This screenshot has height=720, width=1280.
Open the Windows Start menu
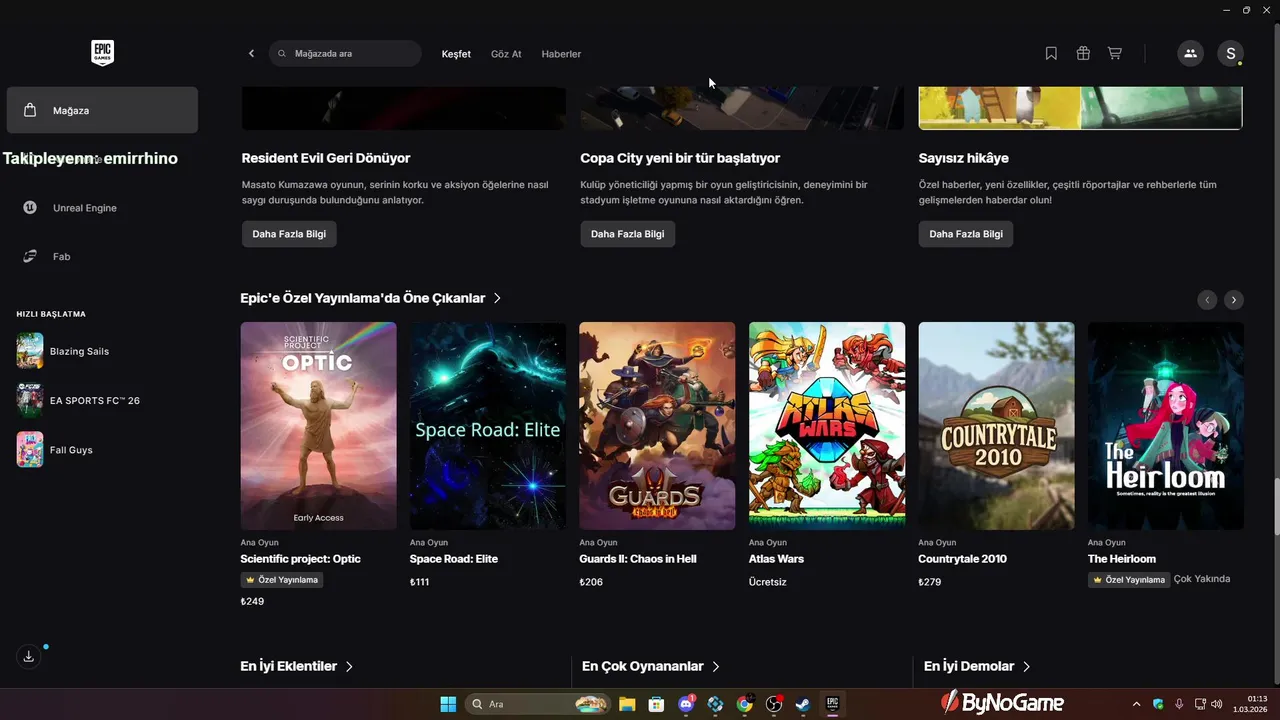point(448,704)
